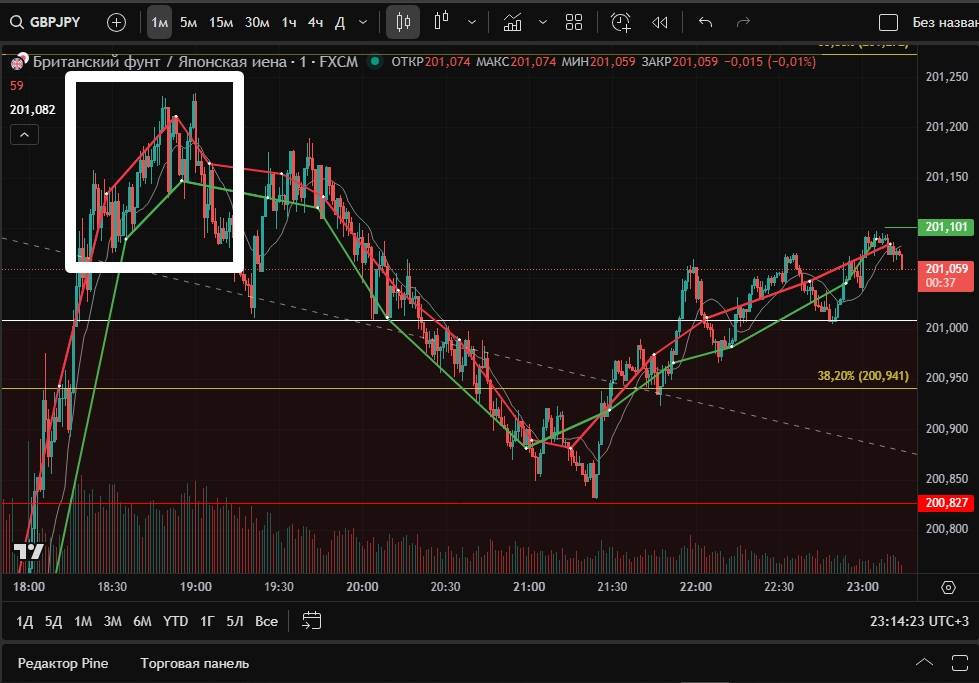The height and width of the screenshot is (683, 979).
Task: Create an alert with the clock icon
Action: click(x=621, y=22)
